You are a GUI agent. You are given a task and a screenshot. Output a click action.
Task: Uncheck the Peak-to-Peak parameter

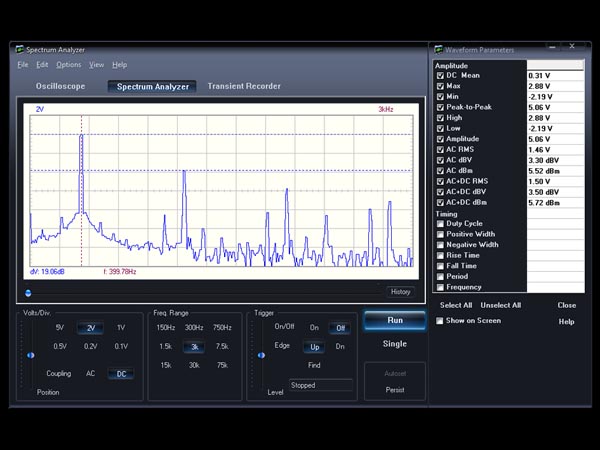[440, 107]
